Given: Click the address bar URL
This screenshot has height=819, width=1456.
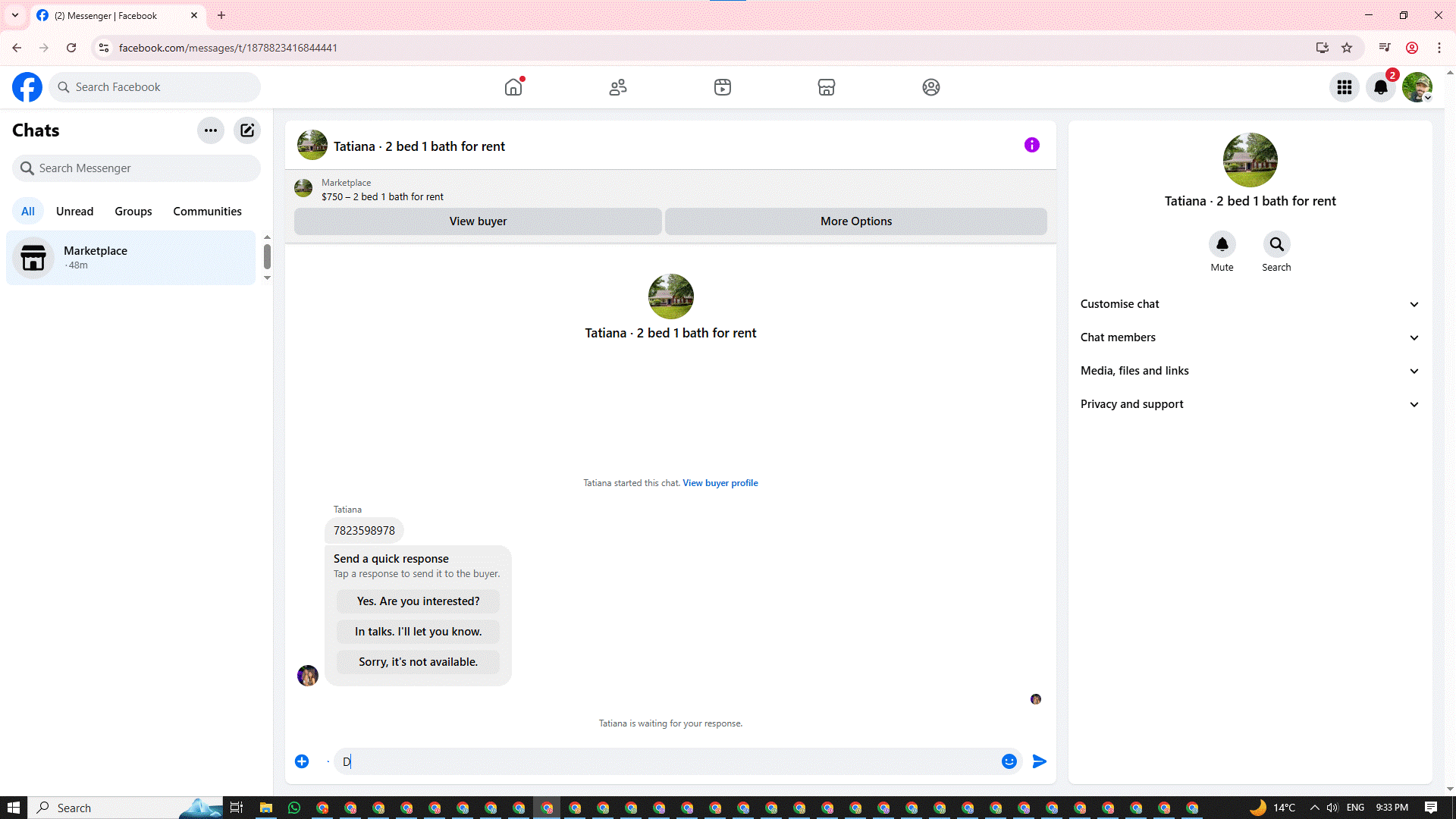Looking at the screenshot, I should point(228,48).
